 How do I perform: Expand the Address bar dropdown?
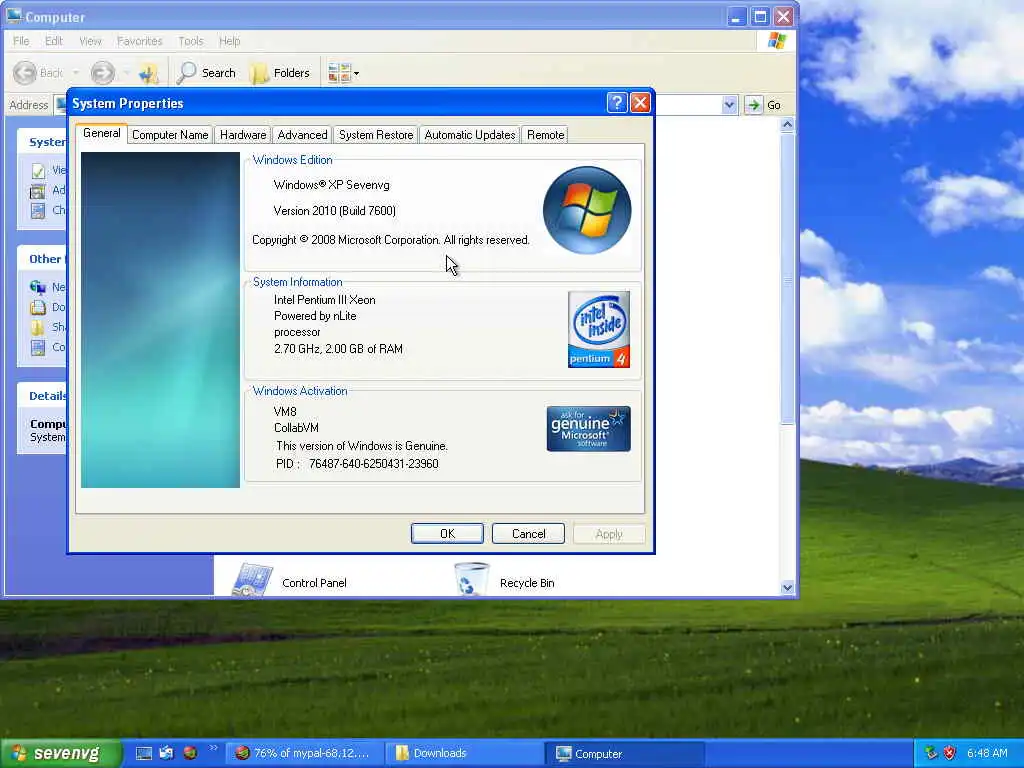[729, 104]
